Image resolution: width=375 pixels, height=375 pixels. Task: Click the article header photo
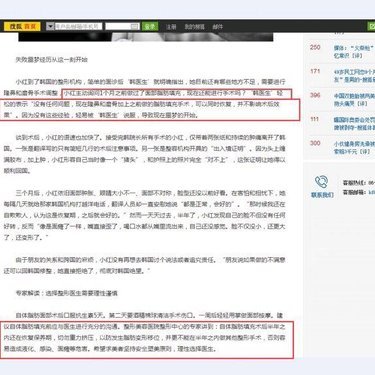146,37
